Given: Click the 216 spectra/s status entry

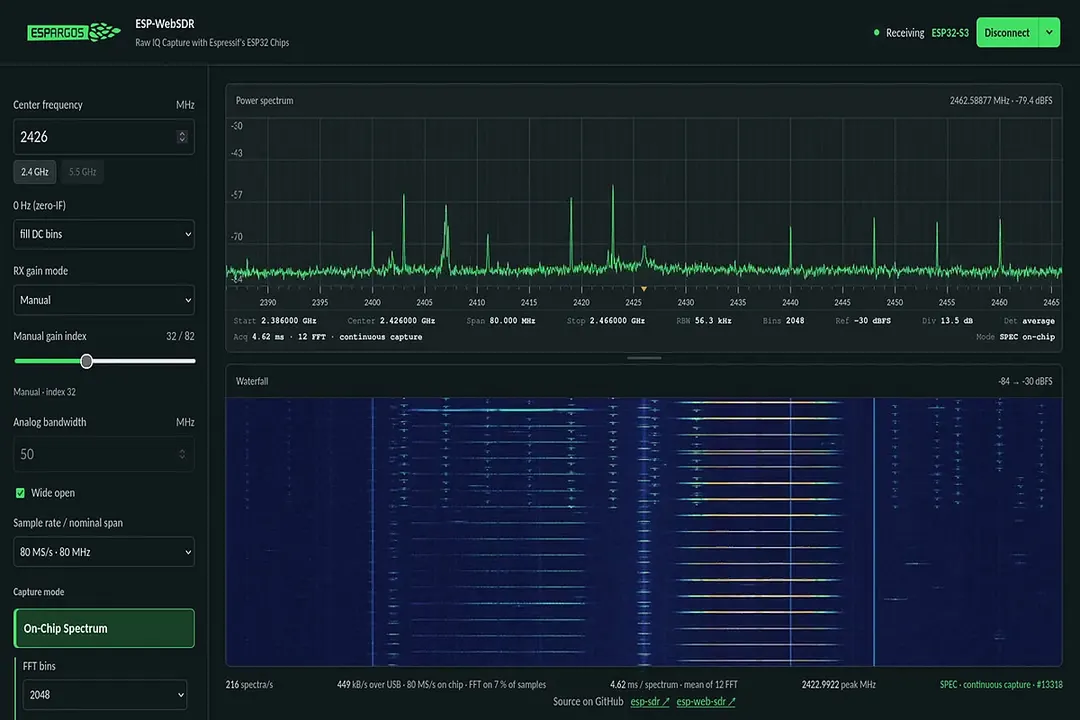Looking at the screenshot, I should click(x=249, y=684).
